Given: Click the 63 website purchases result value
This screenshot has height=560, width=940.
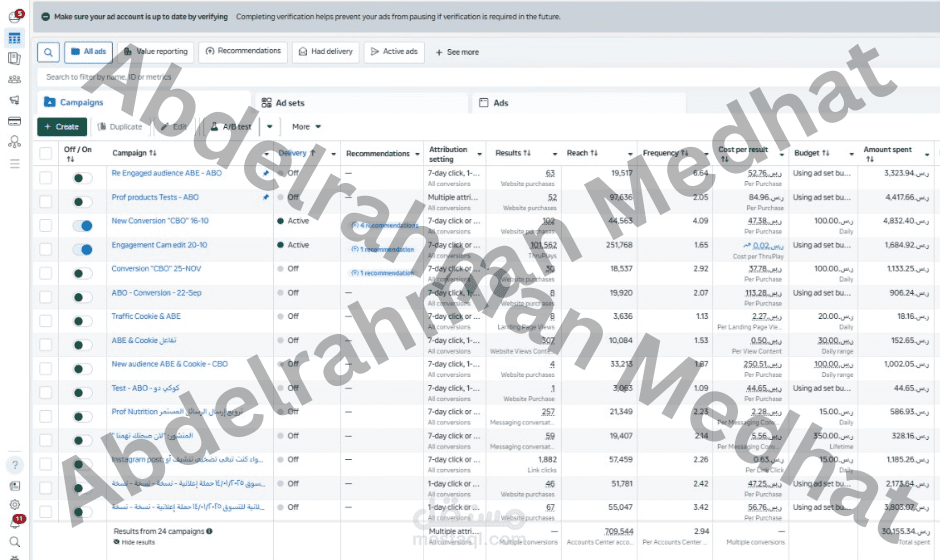Looking at the screenshot, I should [x=550, y=173].
